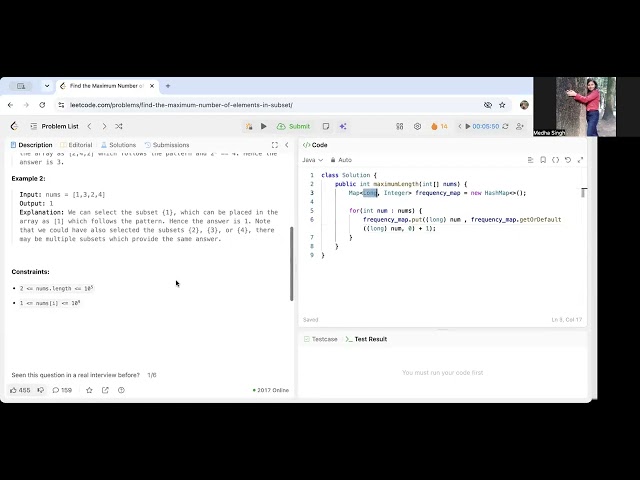Toggle the eye-slash privacy icon in address bar
The image size is (640, 480).
click(487, 105)
